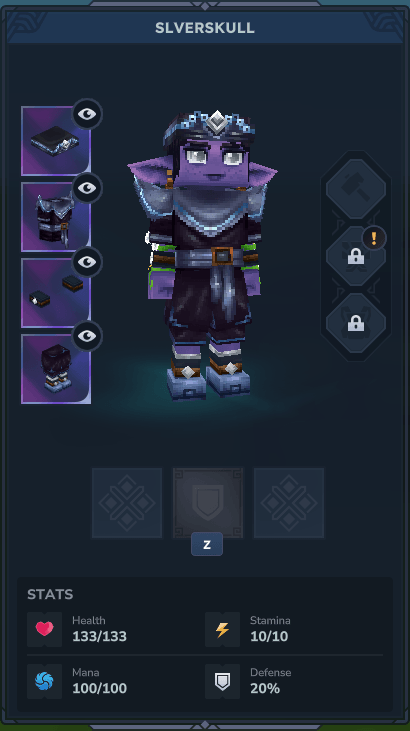Click the Health heart icon

click(x=44, y=629)
